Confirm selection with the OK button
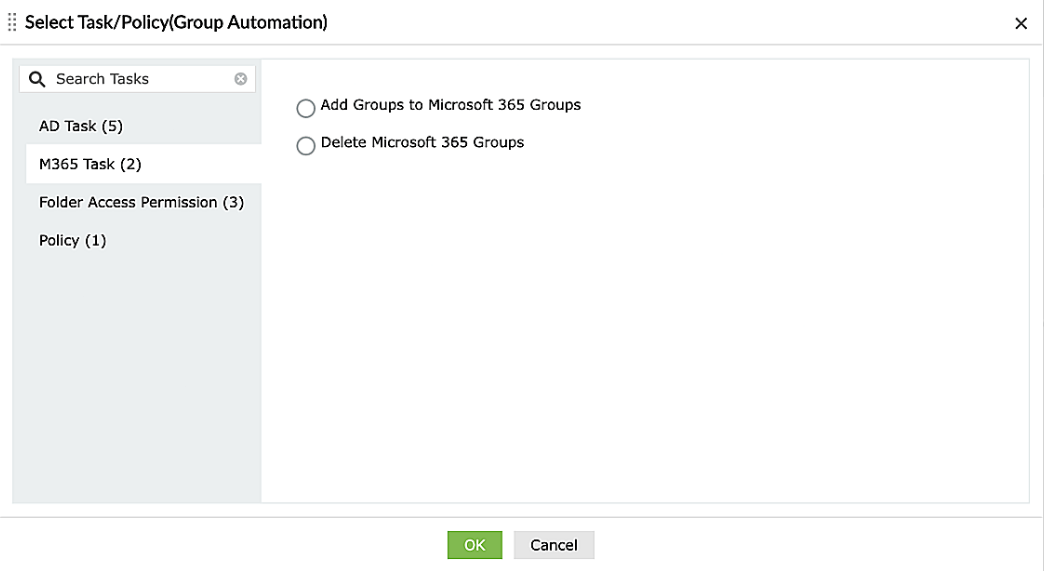 [x=474, y=545]
